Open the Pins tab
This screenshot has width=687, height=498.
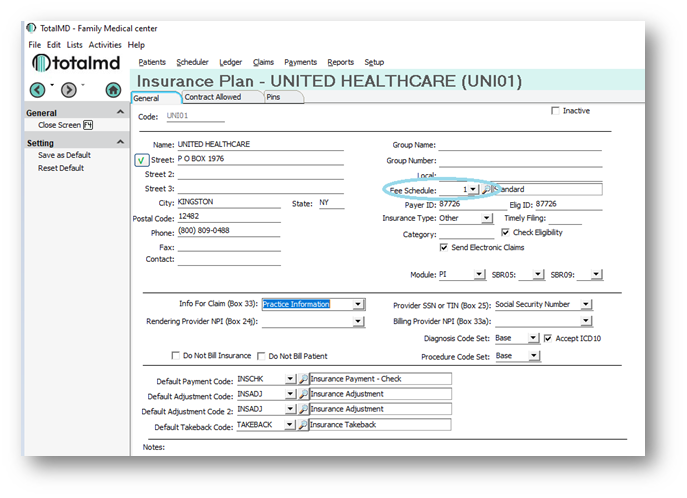(x=274, y=98)
